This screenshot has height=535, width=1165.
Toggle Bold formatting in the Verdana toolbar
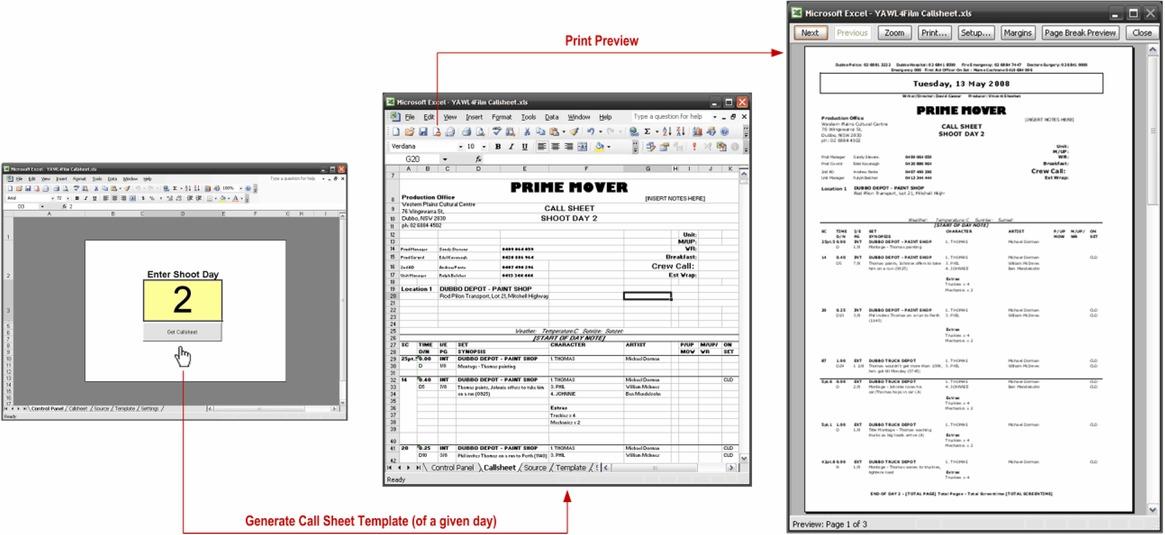[498, 147]
